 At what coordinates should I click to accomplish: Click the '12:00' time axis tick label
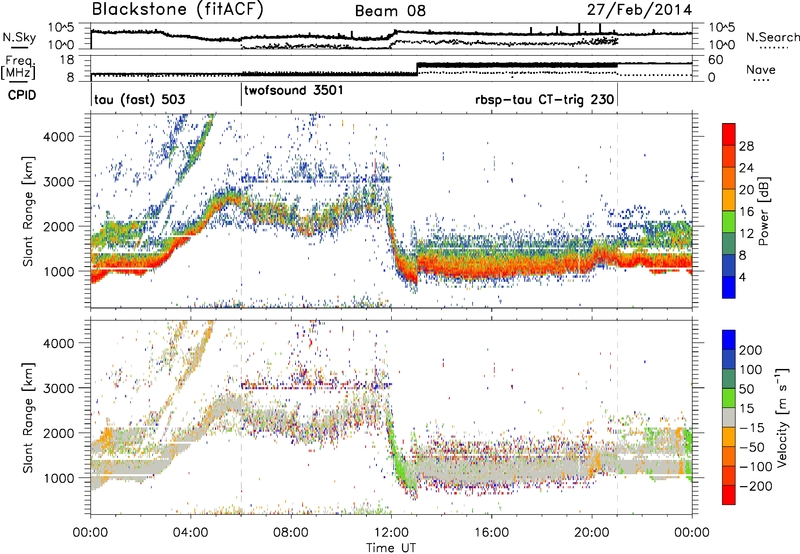391,533
